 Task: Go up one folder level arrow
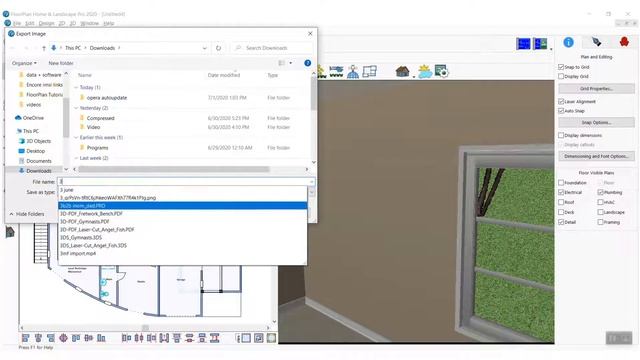pyautogui.click(x=44, y=48)
